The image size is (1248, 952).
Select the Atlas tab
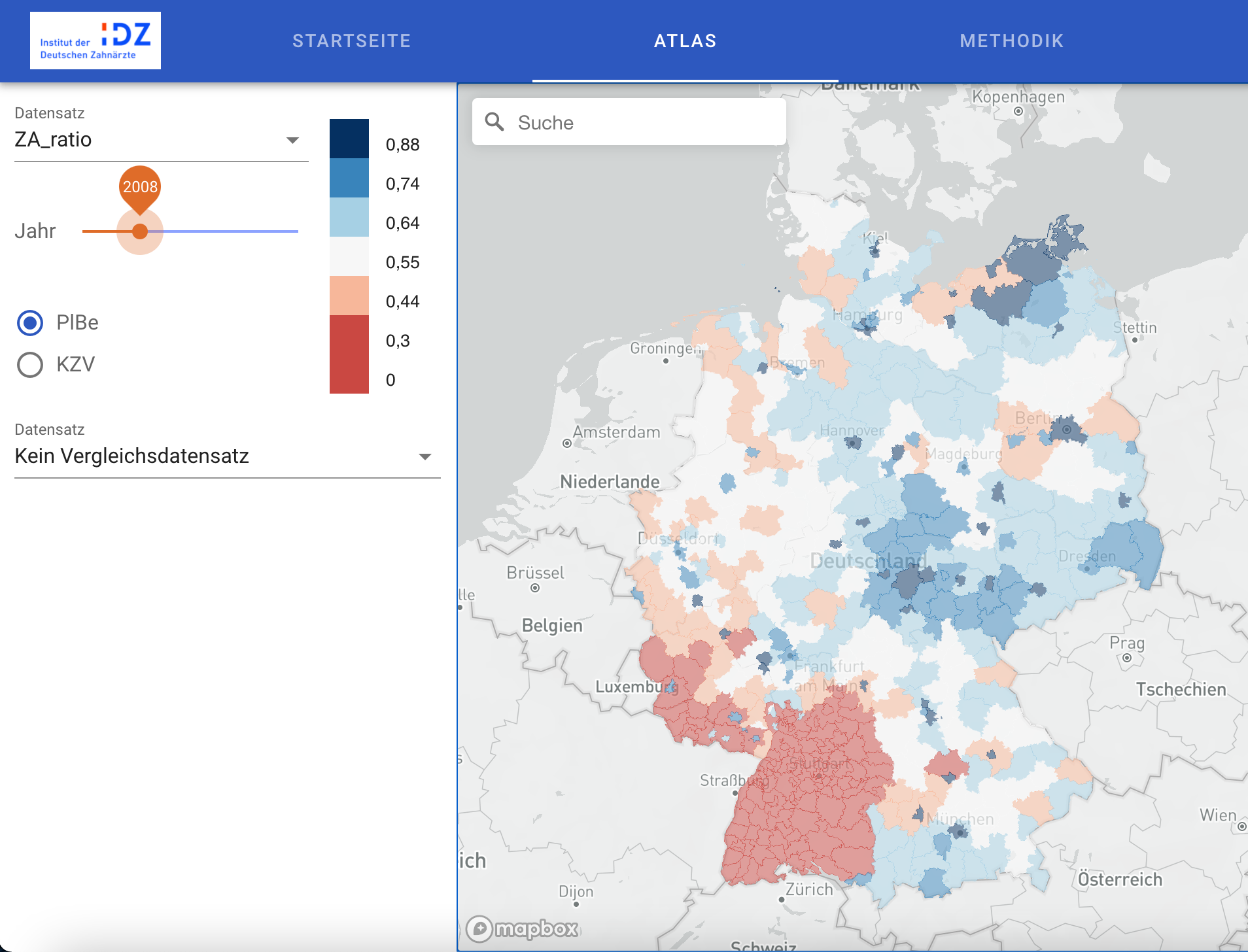coord(685,41)
